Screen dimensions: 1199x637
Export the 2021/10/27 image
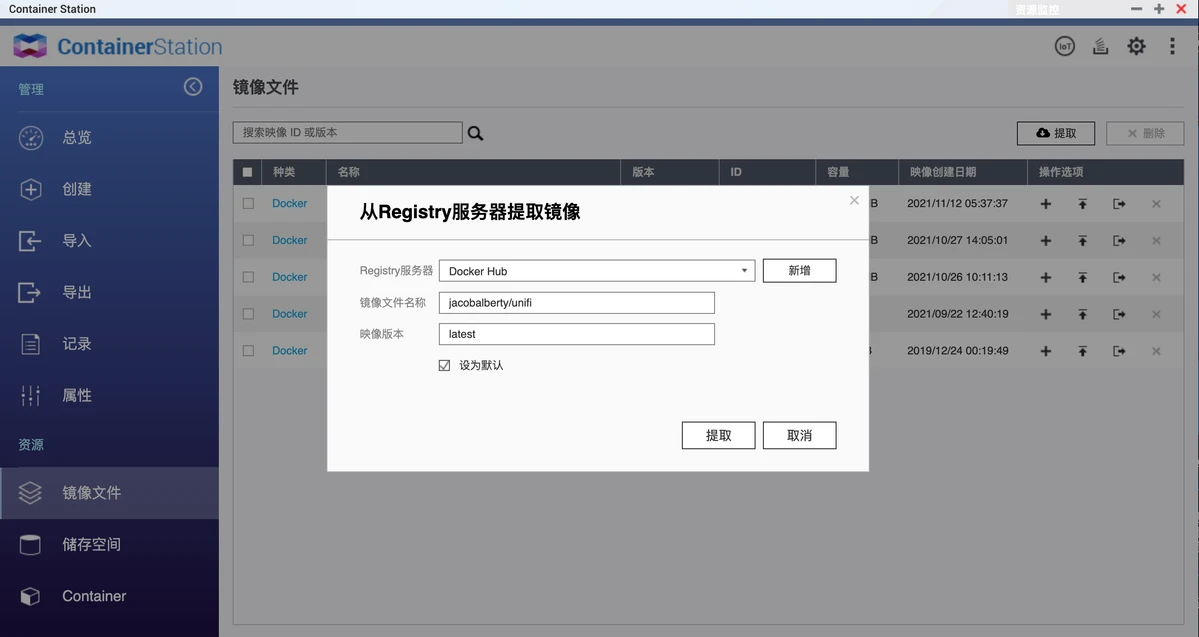pos(1119,240)
